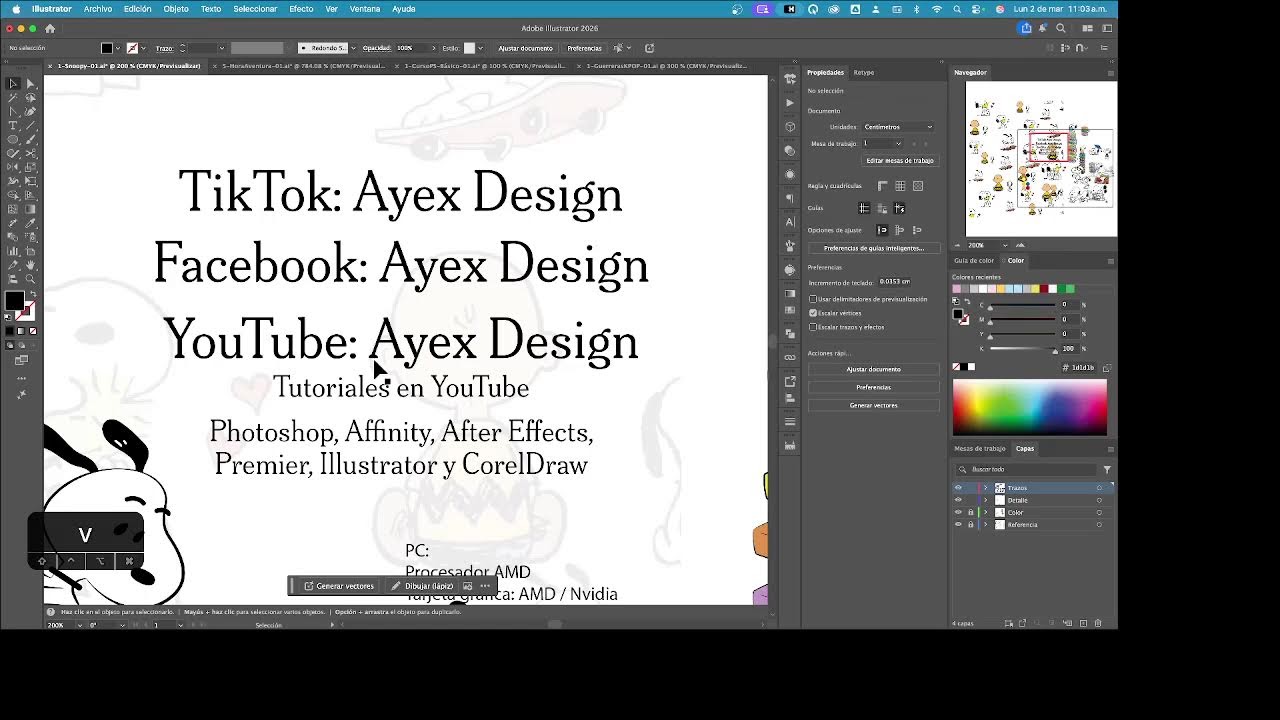
Task: Open the Objeto menu
Action: click(176, 9)
